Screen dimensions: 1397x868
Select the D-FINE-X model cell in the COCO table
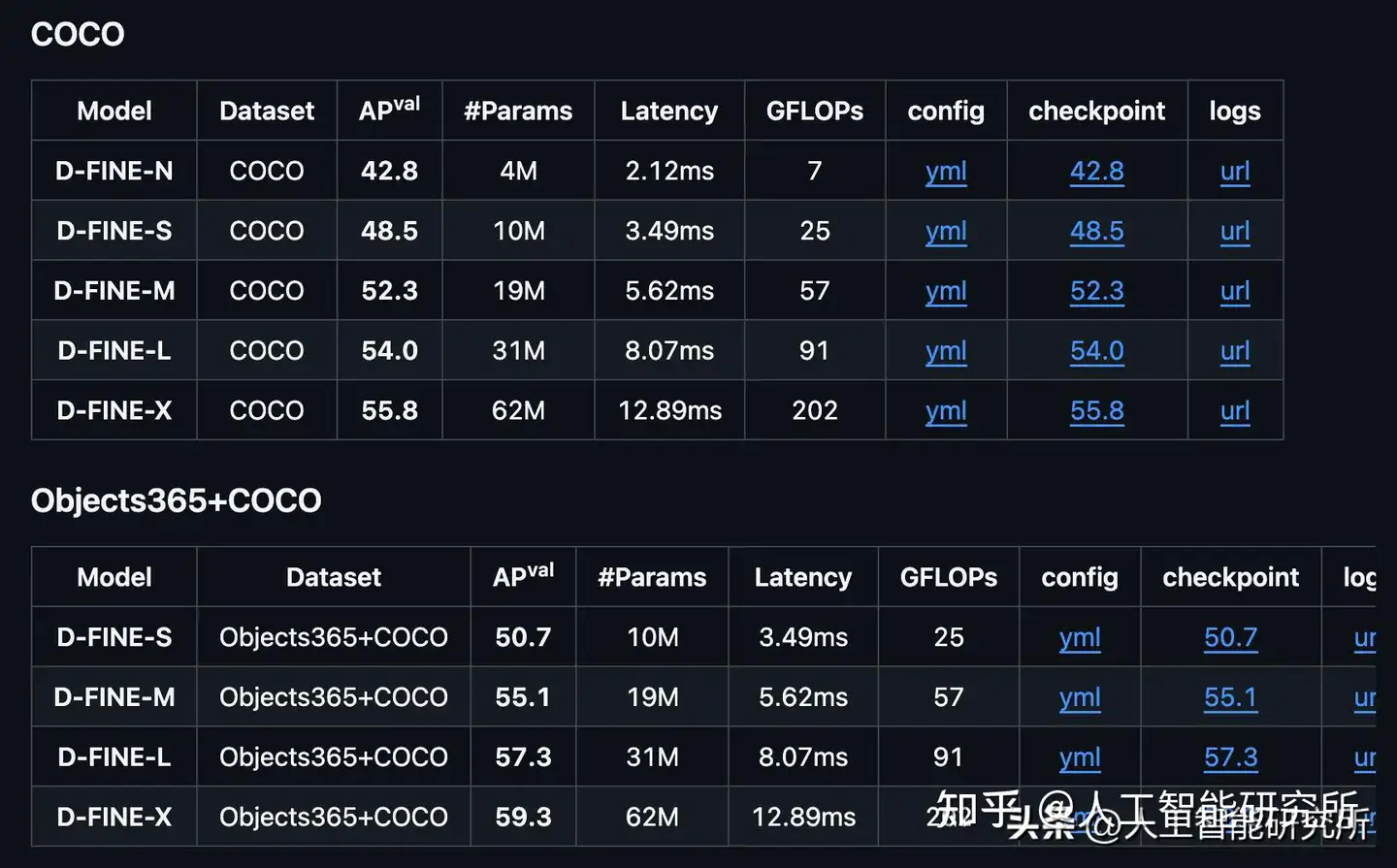click(114, 410)
